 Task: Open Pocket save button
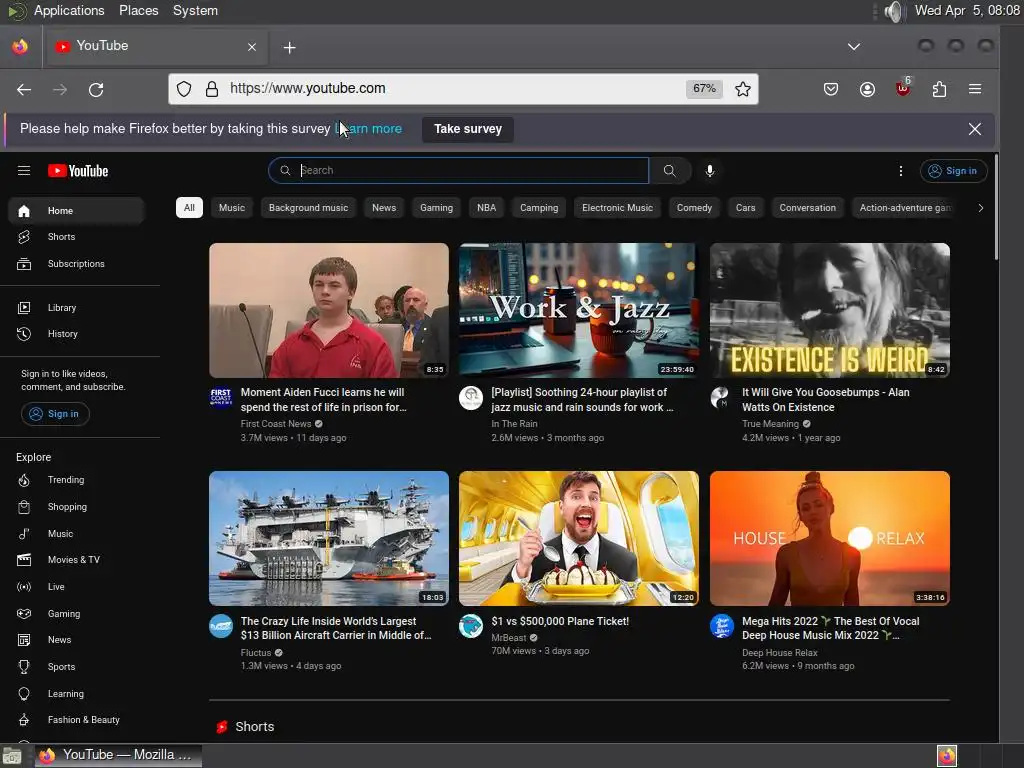click(x=831, y=89)
